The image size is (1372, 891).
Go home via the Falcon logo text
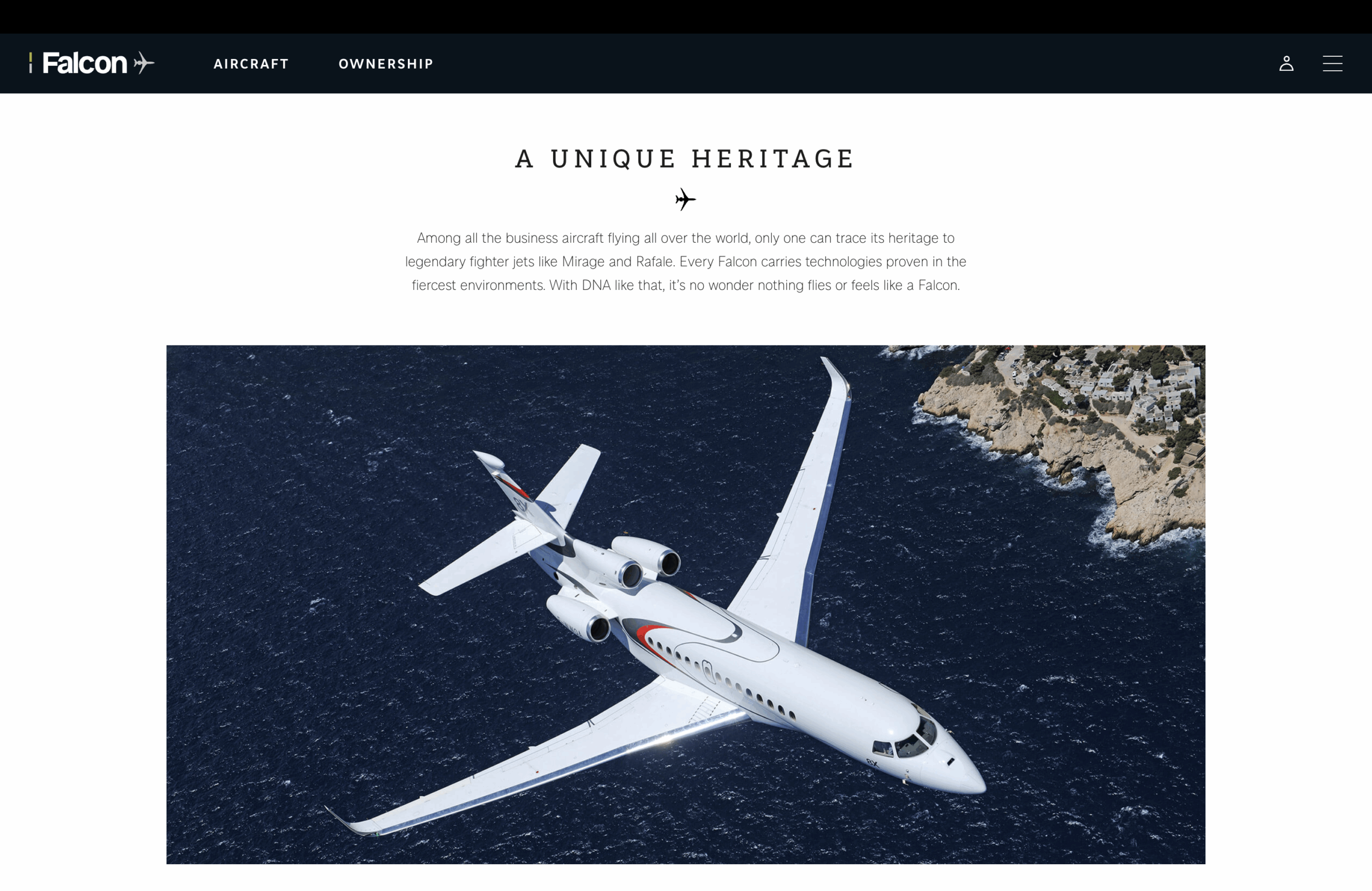(85, 63)
